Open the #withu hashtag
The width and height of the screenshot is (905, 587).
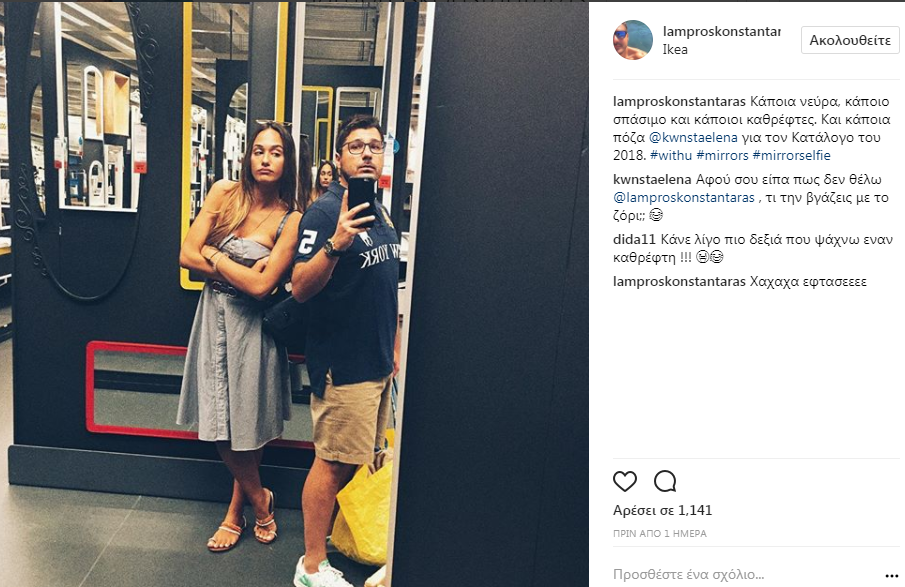tap(671, 155)
